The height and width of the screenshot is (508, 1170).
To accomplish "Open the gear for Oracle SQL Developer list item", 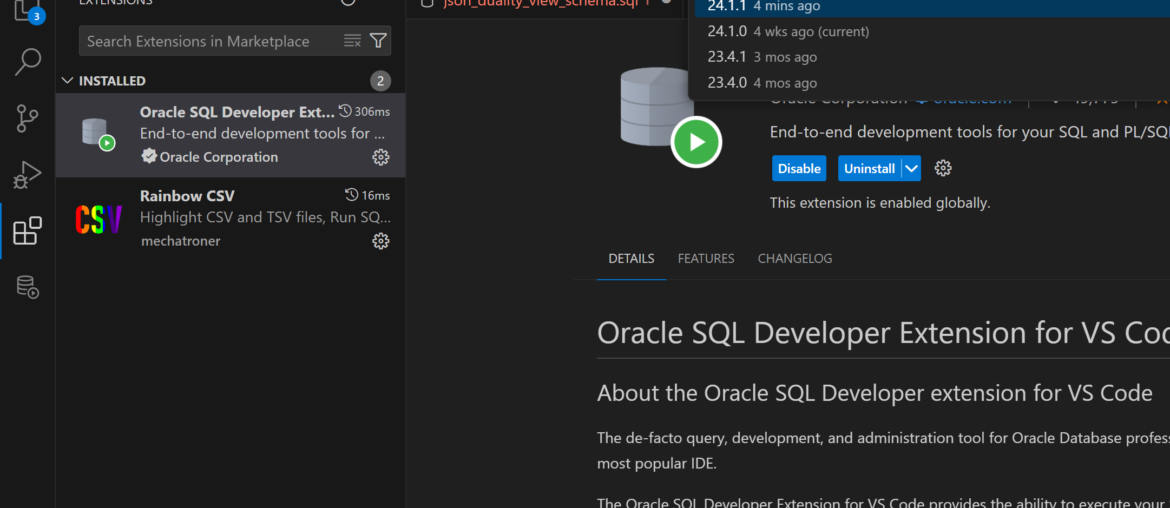I will pyautogui.click(x=381, y=157).
